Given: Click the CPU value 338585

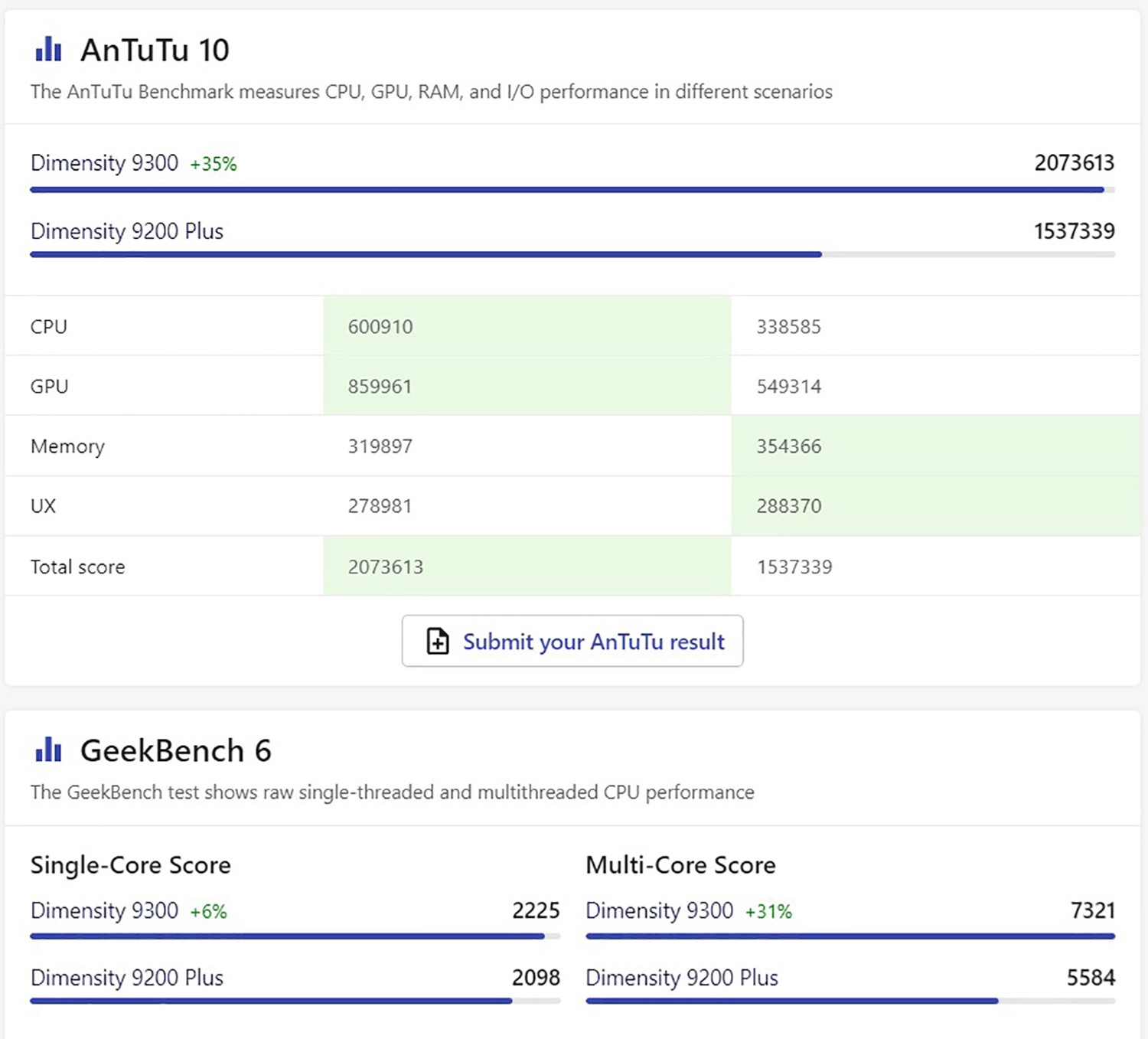Looking at the screenshot, I should [789, 327].
